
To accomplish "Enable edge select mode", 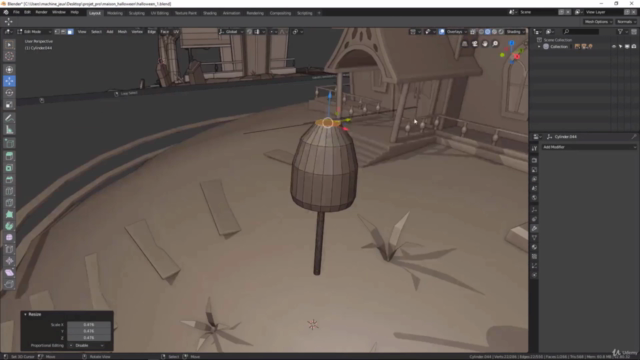I will tap(63, 31).
